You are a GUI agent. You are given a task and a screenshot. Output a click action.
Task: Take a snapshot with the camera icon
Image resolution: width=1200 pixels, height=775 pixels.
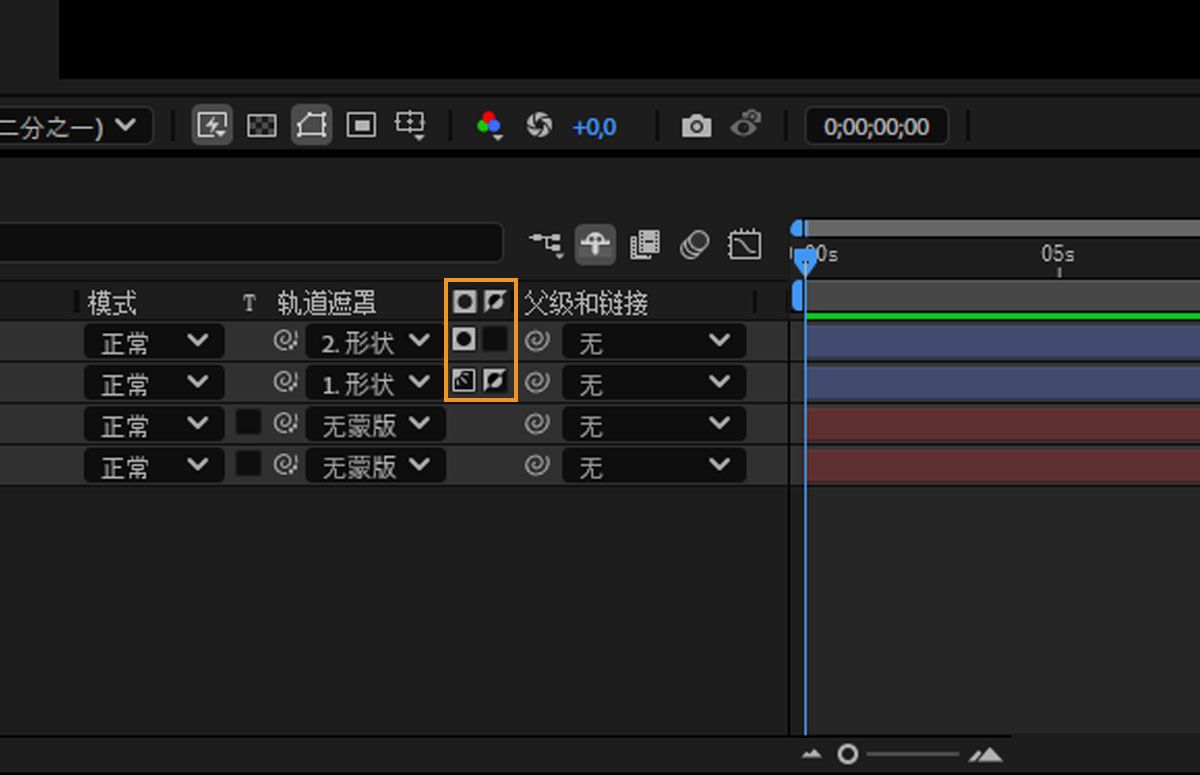tap(696, 126)
